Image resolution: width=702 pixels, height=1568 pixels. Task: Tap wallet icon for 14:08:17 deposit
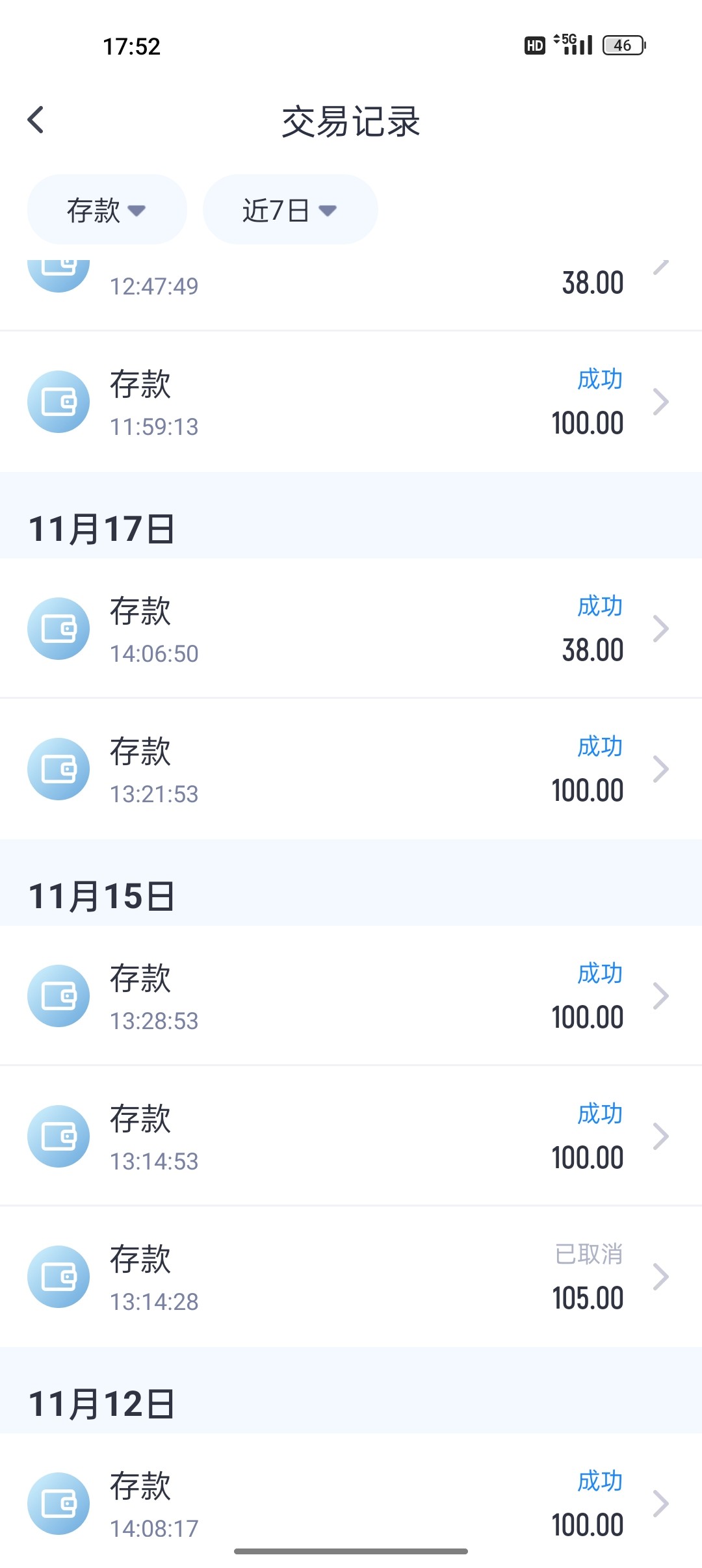(58, 1504)
